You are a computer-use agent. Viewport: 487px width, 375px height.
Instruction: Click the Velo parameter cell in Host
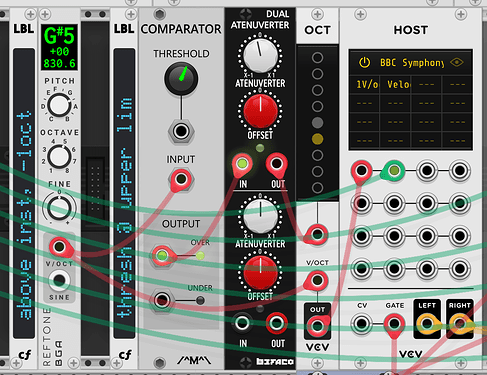tap(395, 84)
